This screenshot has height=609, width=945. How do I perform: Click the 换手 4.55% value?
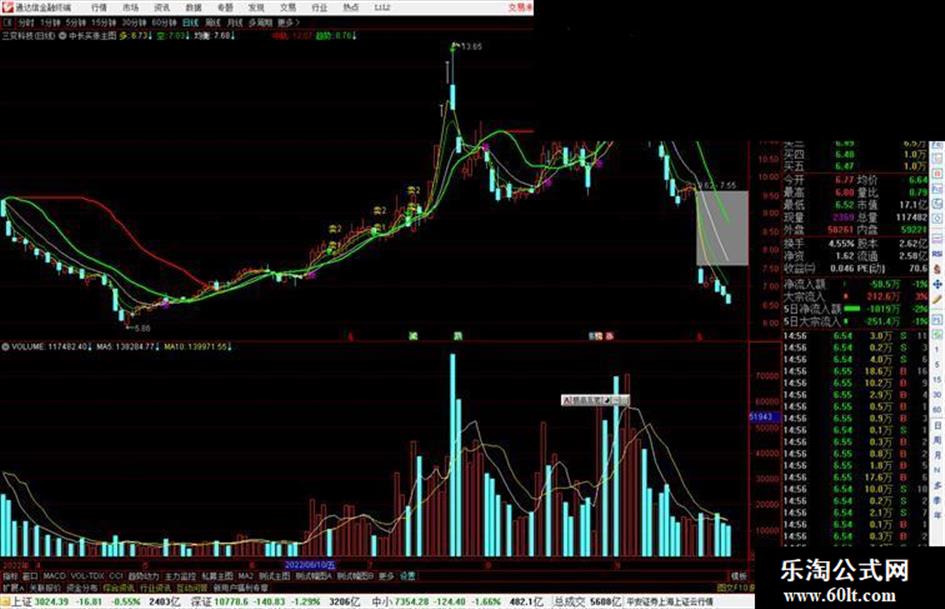click(x=841, y=244)
